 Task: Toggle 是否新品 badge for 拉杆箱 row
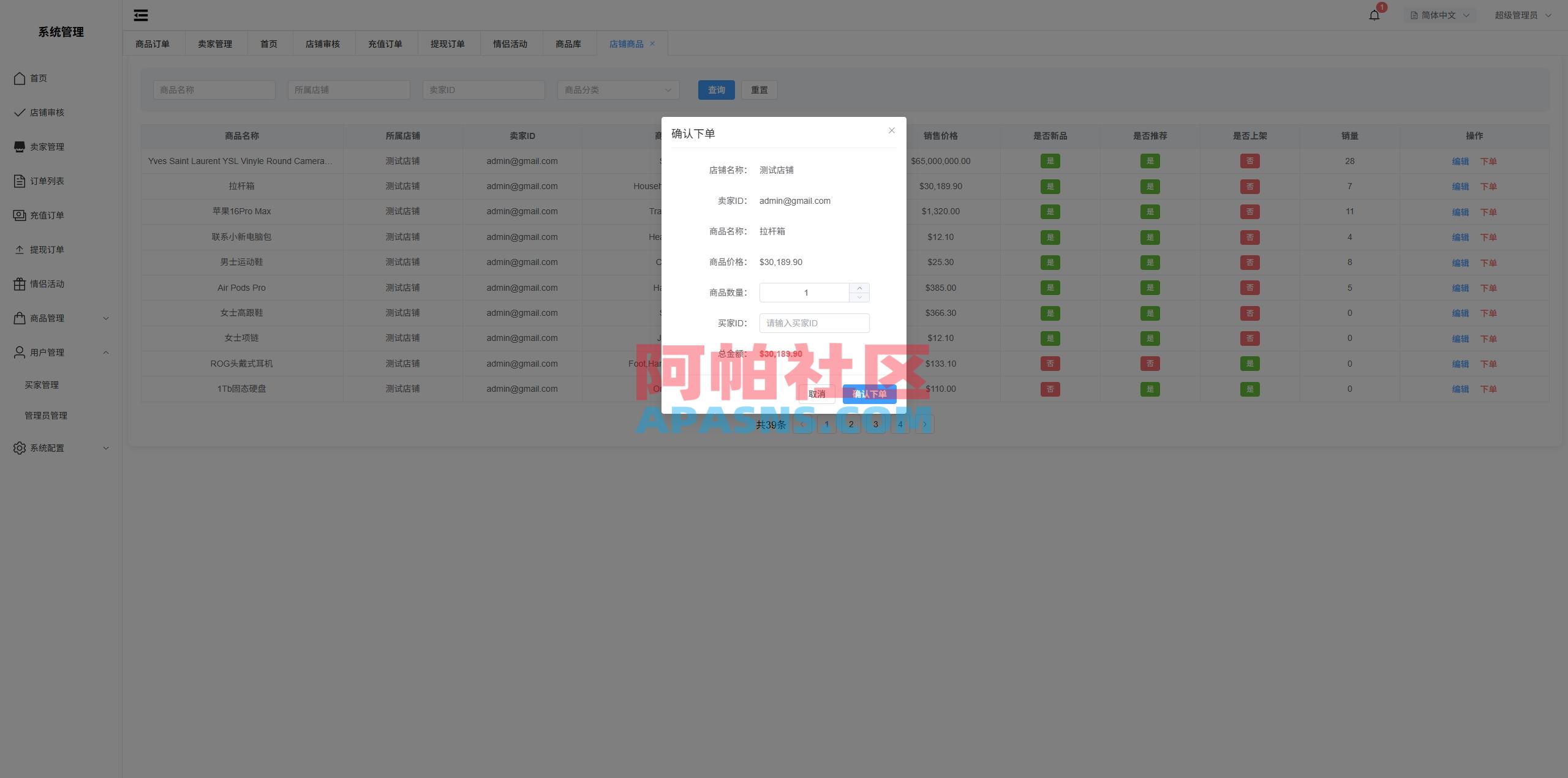point(1050,186)
